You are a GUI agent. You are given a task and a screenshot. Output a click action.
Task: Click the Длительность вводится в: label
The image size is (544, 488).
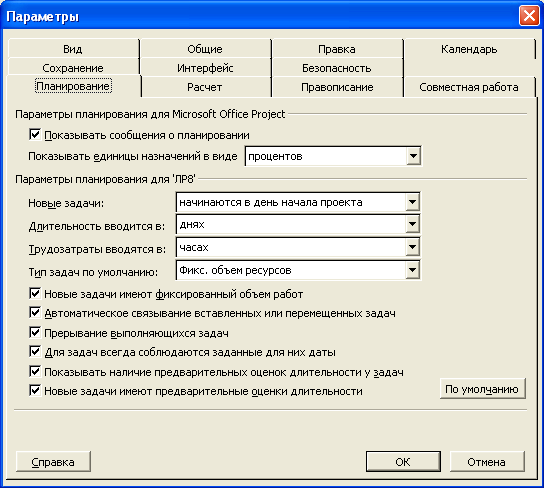pyautogui.click(x=97, y=226)
